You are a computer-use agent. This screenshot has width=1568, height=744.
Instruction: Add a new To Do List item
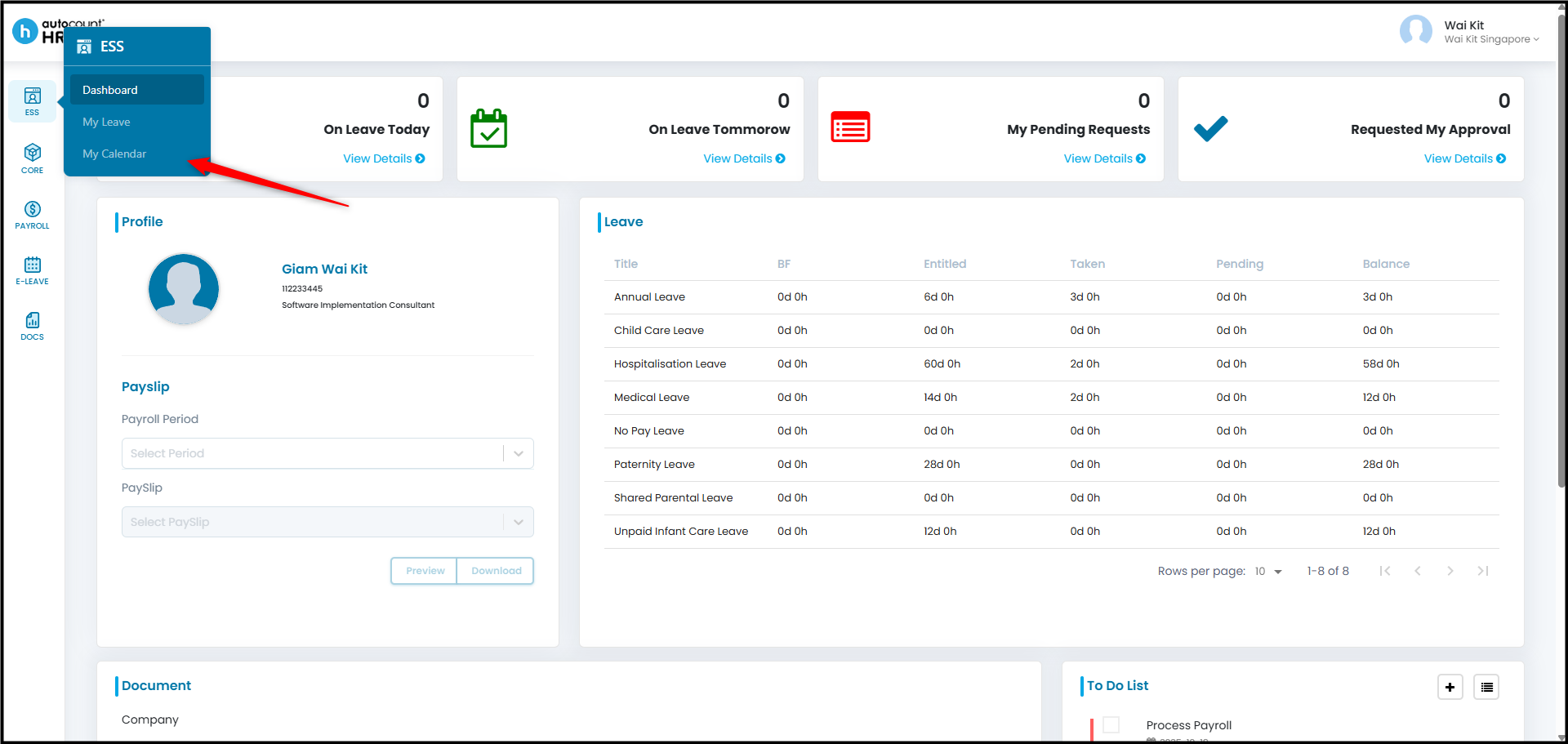pyautogui.click(x=1450, y=687)
